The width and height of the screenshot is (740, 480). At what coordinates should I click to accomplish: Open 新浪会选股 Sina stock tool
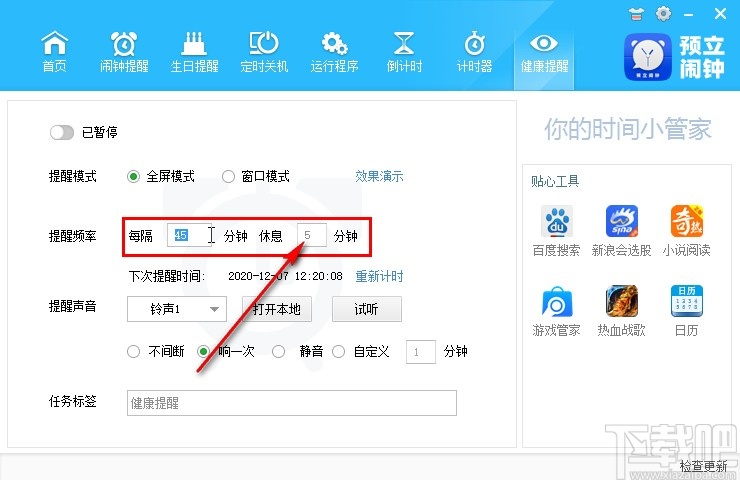(622, 231)
